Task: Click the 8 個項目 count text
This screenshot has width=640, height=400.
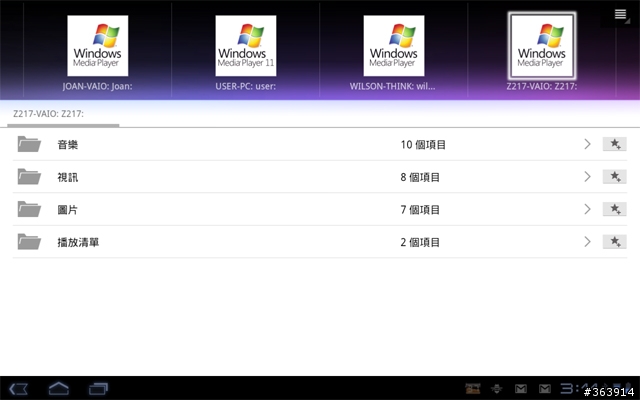Action: pyautogui.click(x=420, y=177)
